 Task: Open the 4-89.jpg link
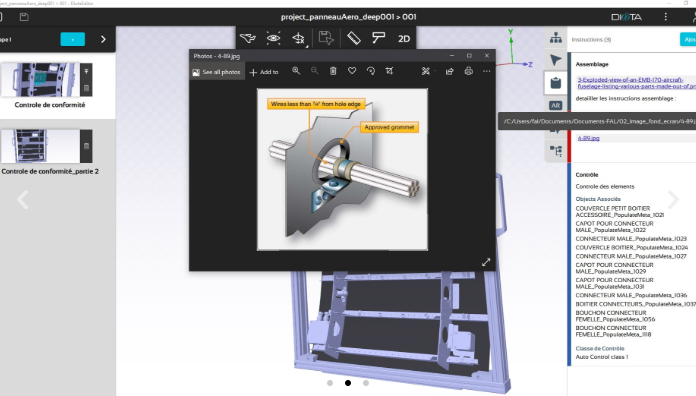click(589, 138)
